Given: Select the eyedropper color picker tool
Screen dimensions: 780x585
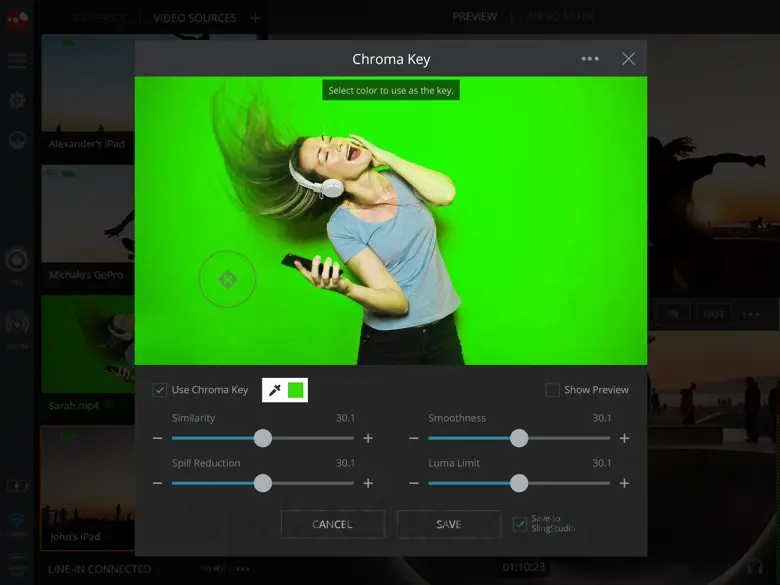Looking at the screenshot, I should point(275,390).
